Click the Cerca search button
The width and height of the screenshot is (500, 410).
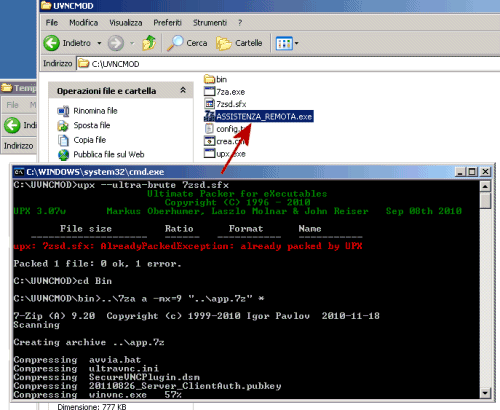[187, 43]
